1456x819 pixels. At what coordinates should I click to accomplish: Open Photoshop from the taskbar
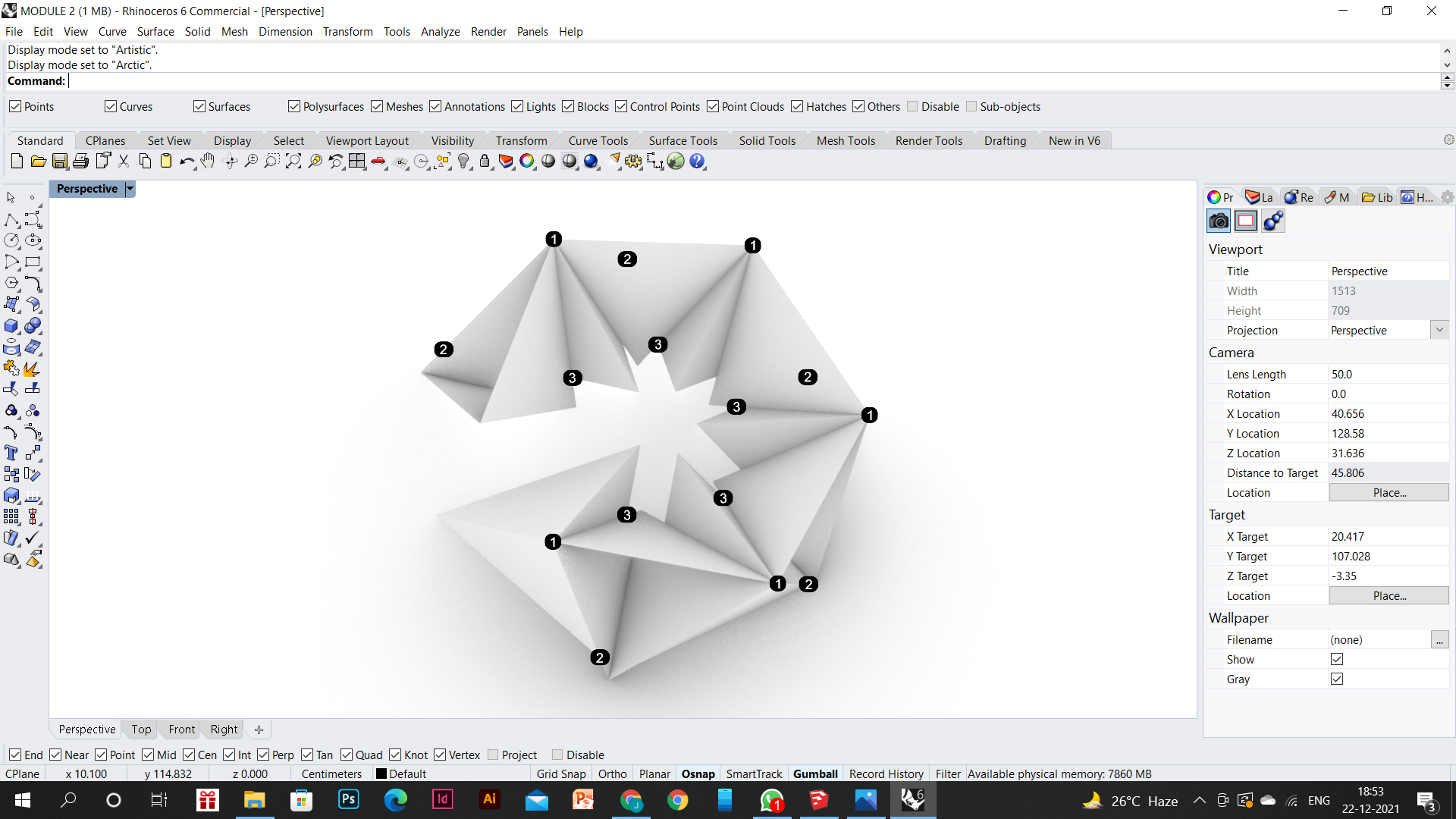pyautogui.click(x=348, y=799)
